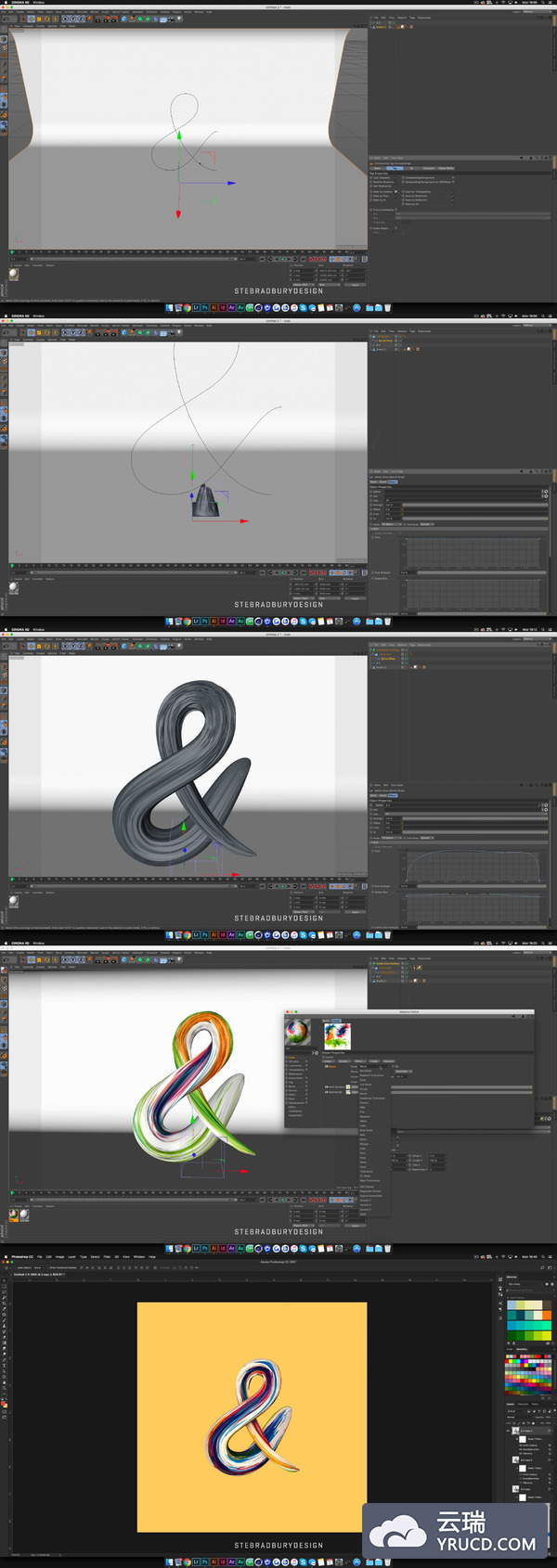
Task: Select Exclusion tab in Compositing tag attributes
Action: (429, 168)
